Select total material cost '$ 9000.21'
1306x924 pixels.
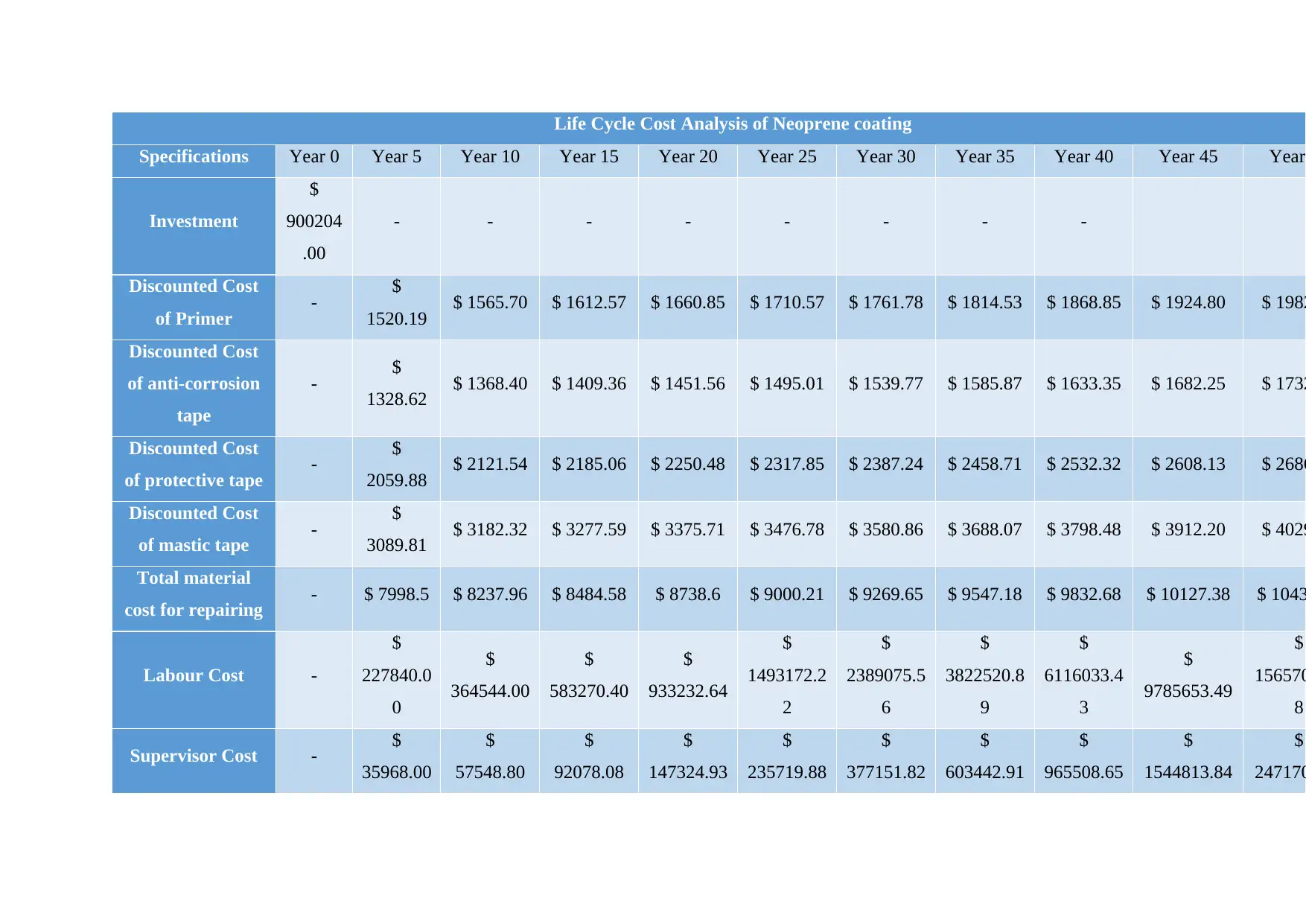[787, 595]
